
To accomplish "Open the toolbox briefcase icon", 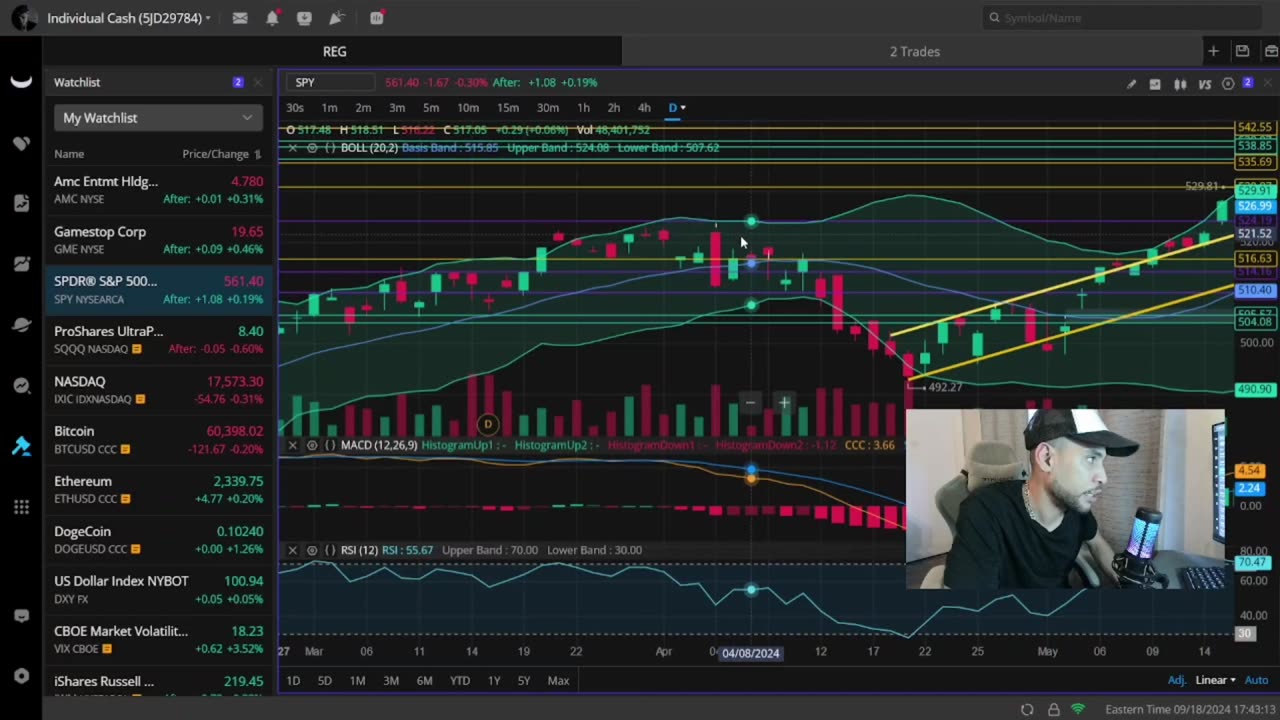I will point(1271,51).
